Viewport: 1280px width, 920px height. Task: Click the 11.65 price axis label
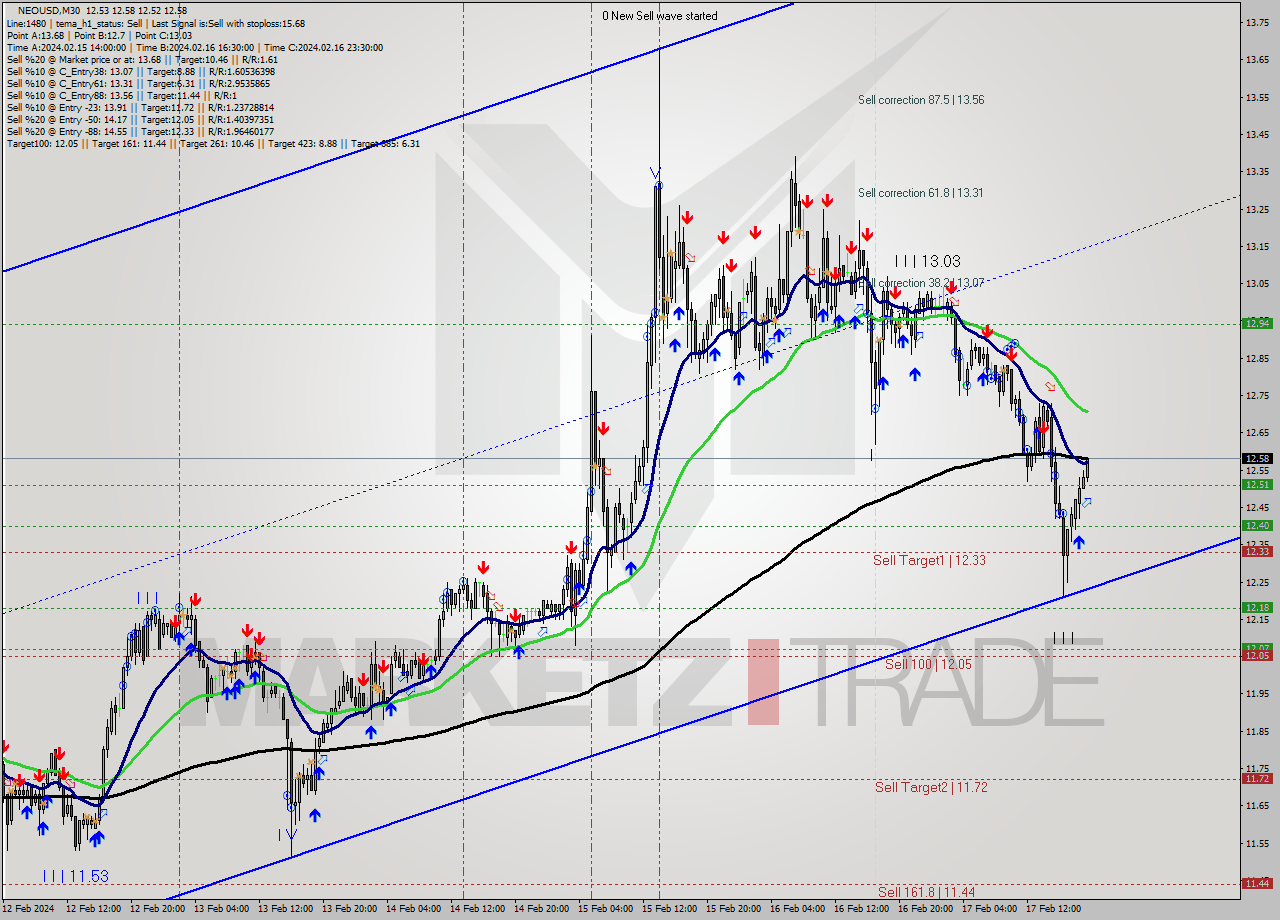pos(1257,805)
